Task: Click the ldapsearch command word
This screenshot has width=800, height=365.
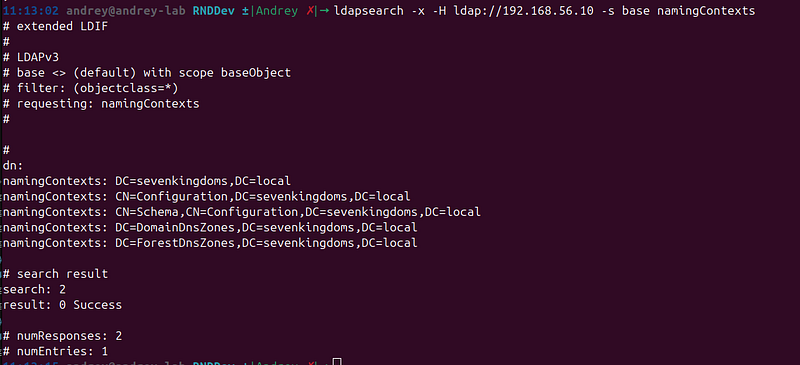Action: pos(369,11)
